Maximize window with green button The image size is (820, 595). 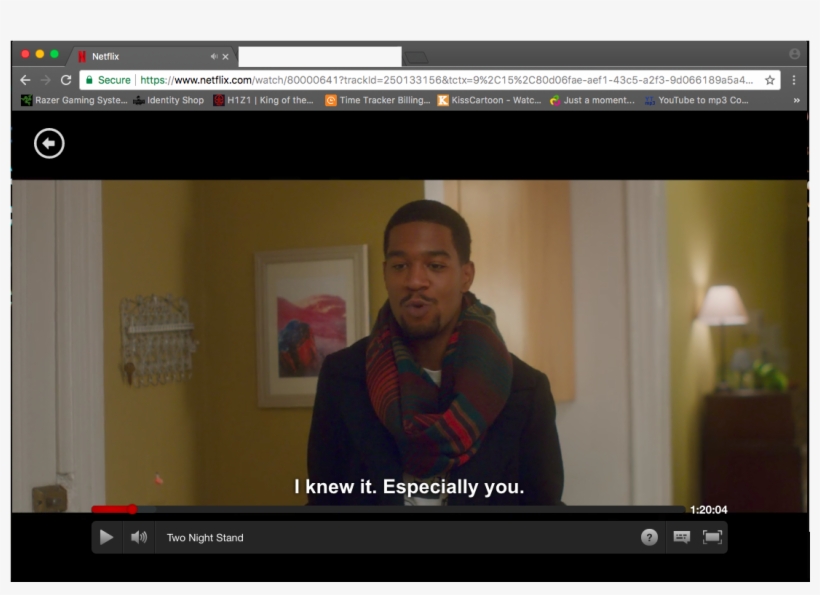[x=54, y=54]
